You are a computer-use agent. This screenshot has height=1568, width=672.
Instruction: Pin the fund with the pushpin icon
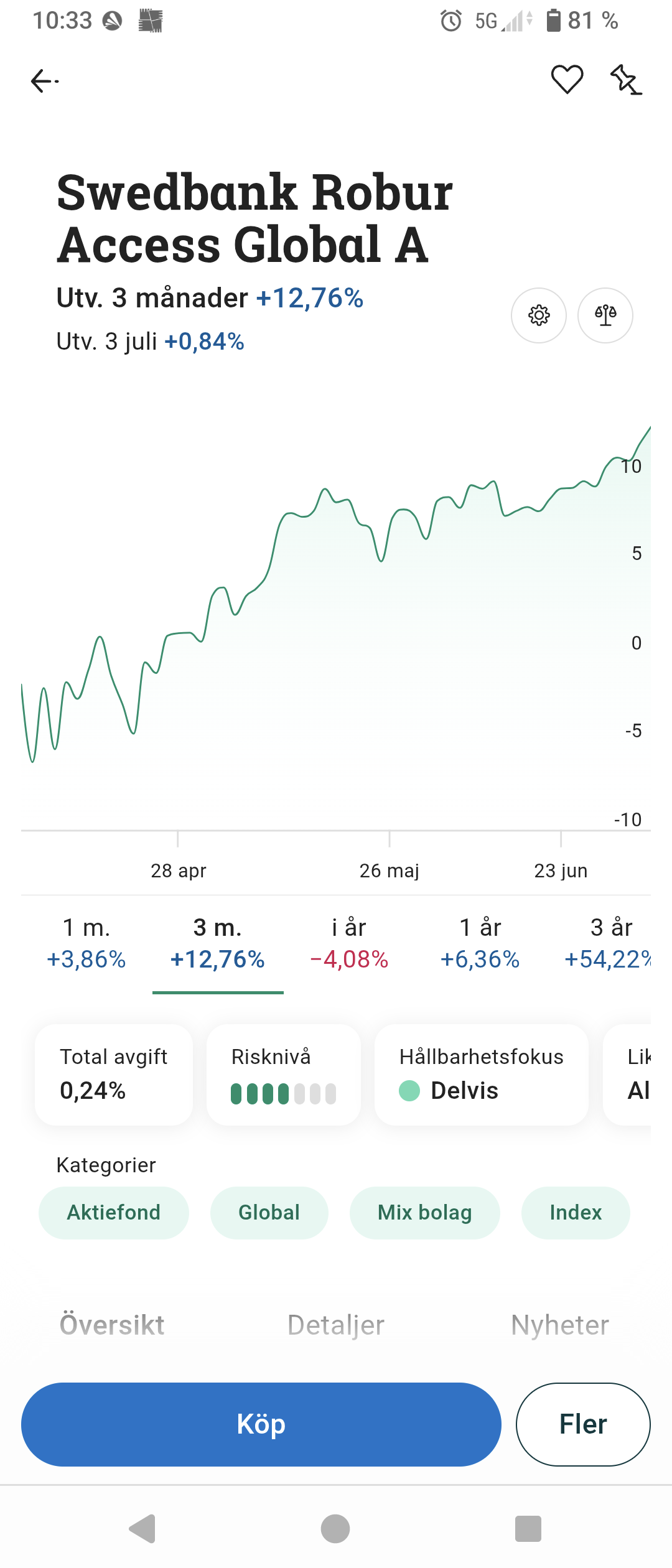point(625,80)
